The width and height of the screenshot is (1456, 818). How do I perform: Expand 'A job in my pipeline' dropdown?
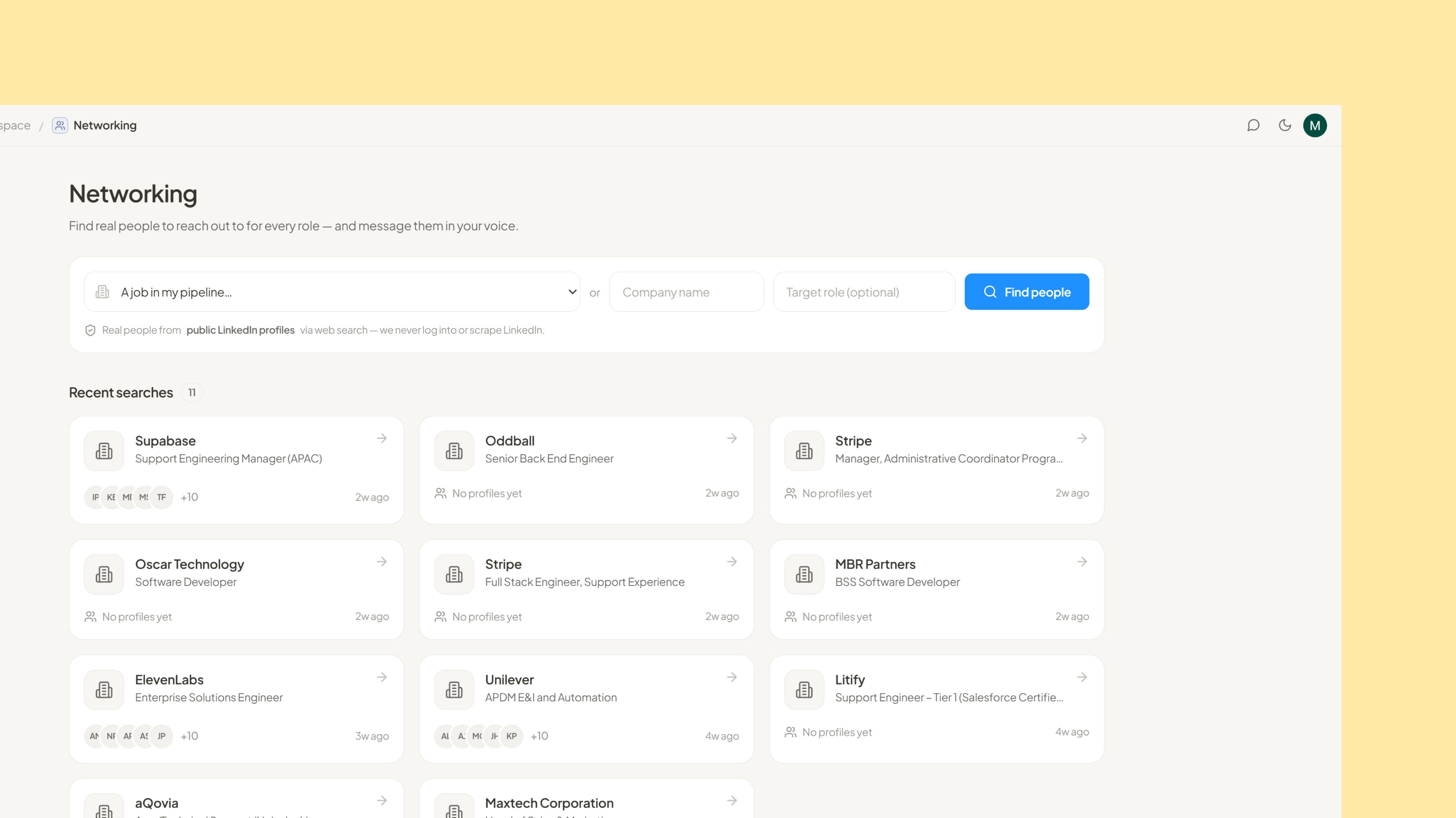pyautogui.click(x=332, y=292)
